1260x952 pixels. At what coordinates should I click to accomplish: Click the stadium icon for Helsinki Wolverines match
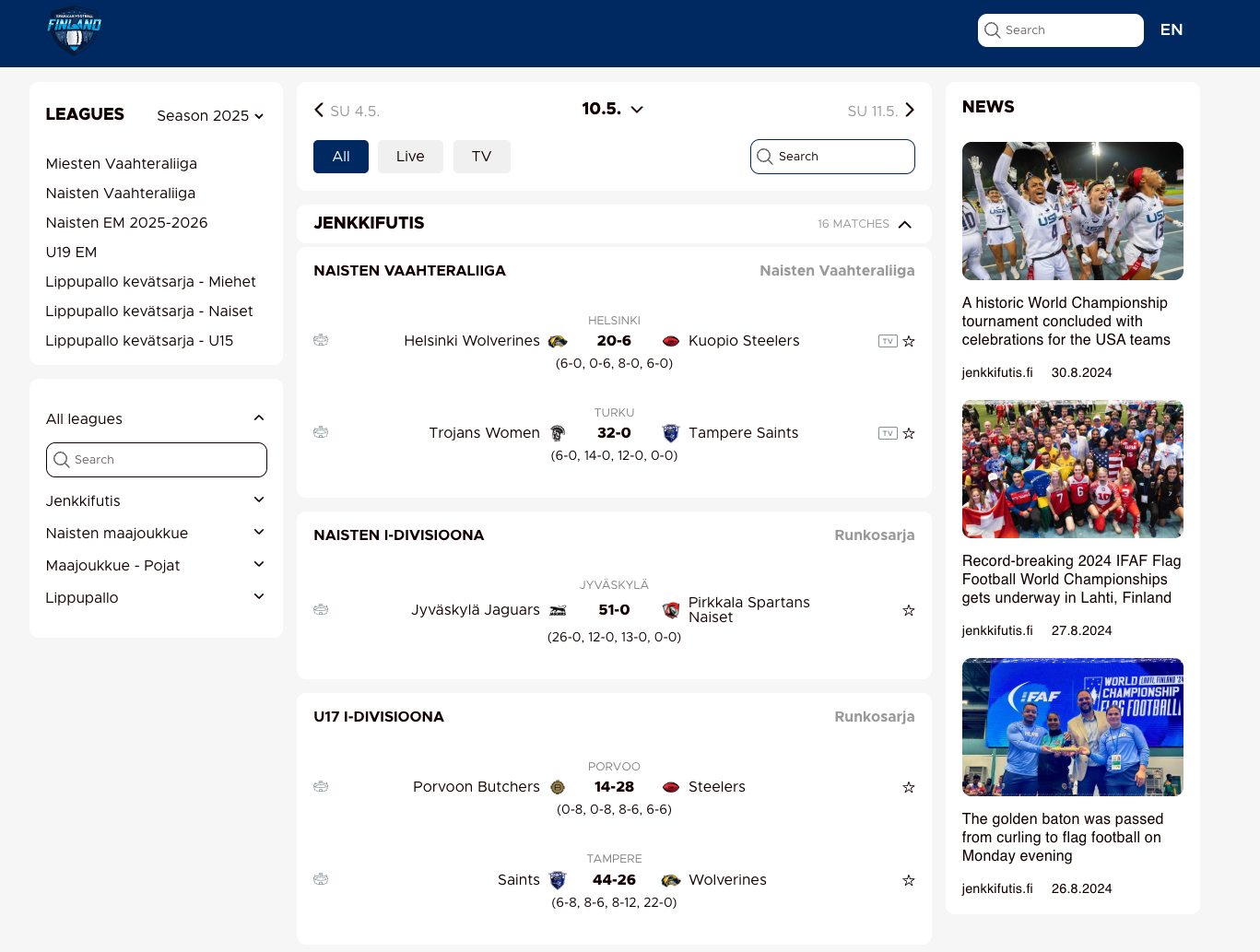[321, 340]
